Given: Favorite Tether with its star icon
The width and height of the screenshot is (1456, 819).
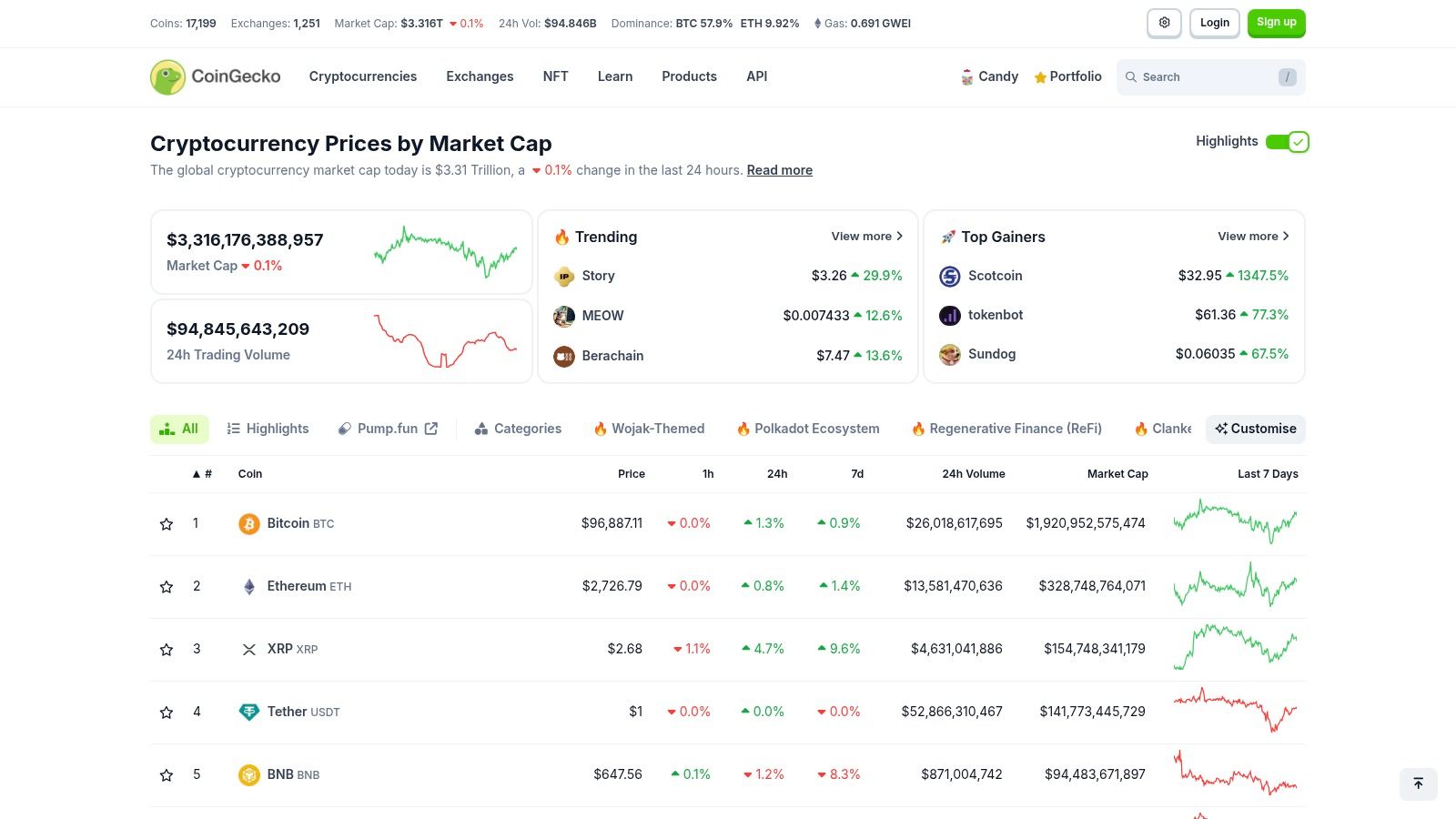Looking at the screenshot, I should [x=167, y=713].
